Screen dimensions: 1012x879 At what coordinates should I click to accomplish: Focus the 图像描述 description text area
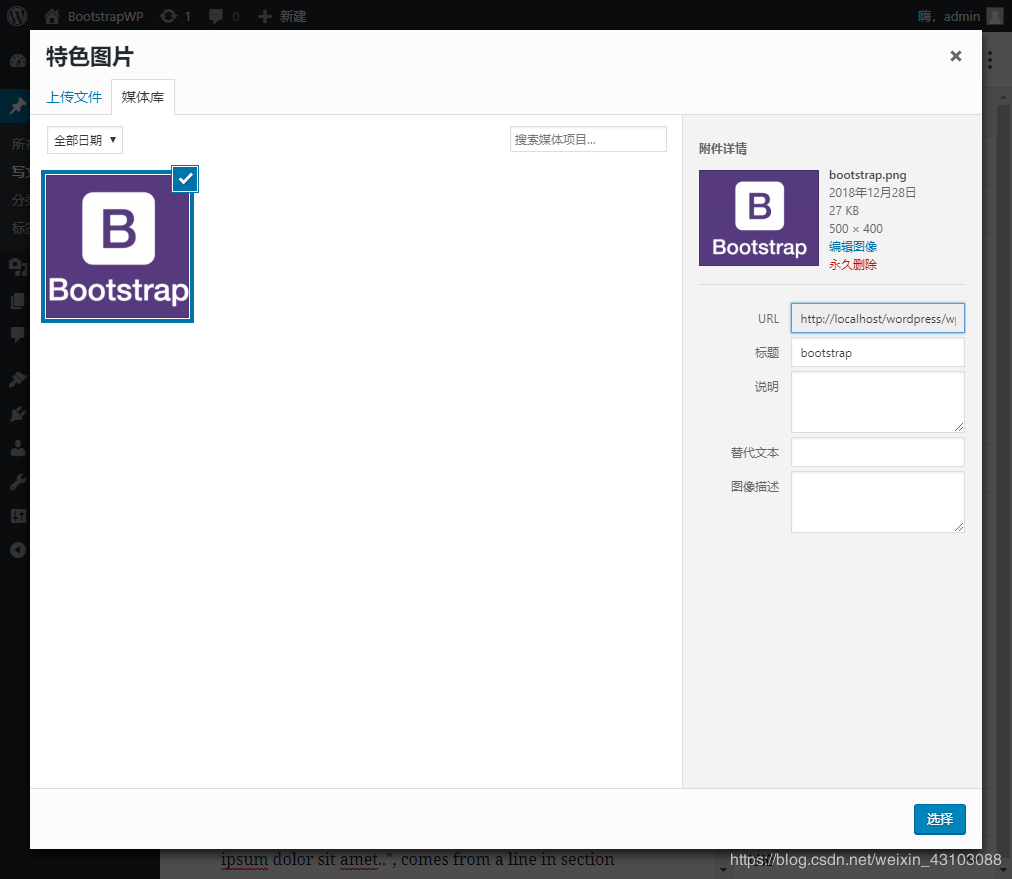click(x=878, y=502)
